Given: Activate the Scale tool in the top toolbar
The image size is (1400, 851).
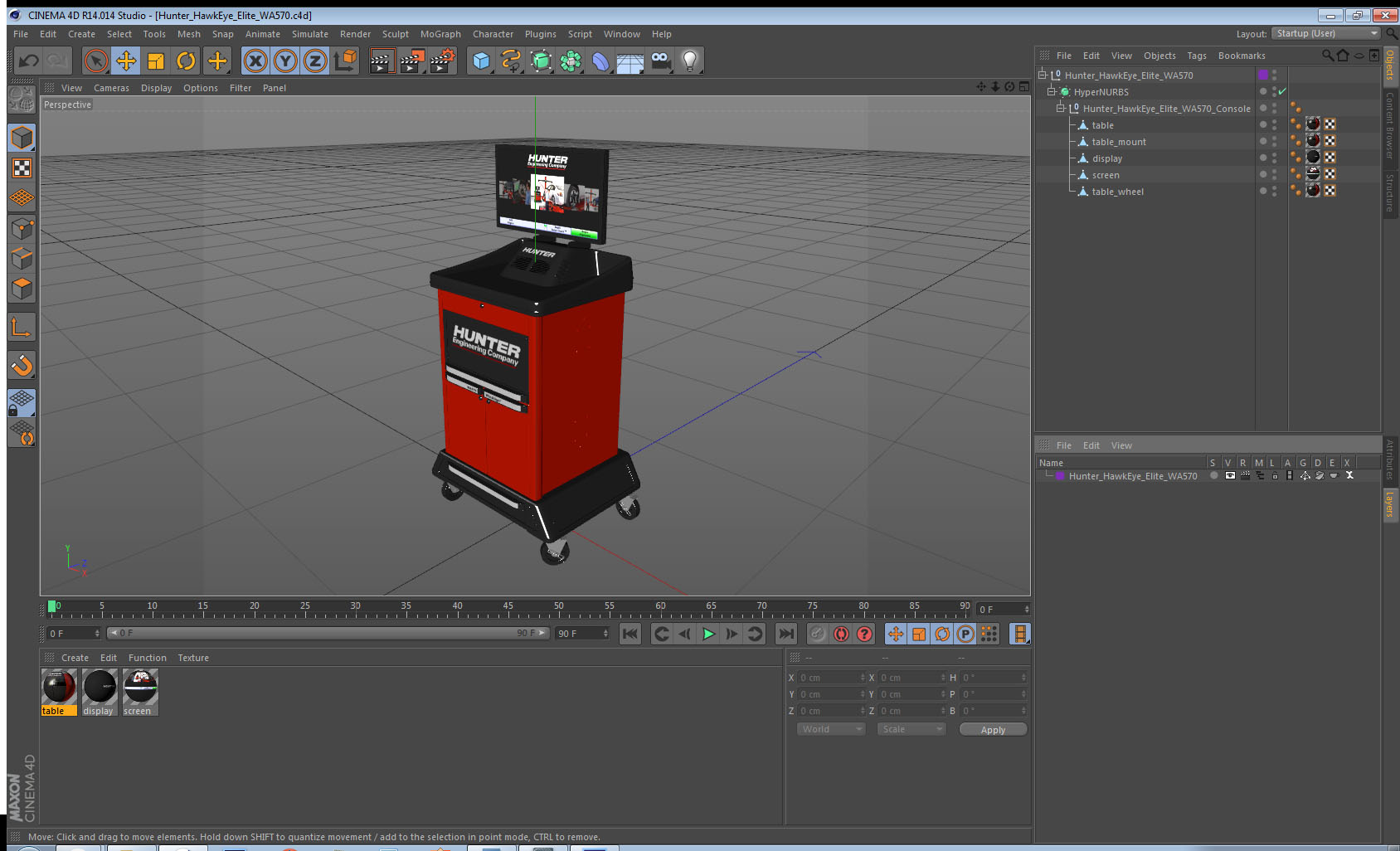Looking at the screenshot, I should point(156,61).
